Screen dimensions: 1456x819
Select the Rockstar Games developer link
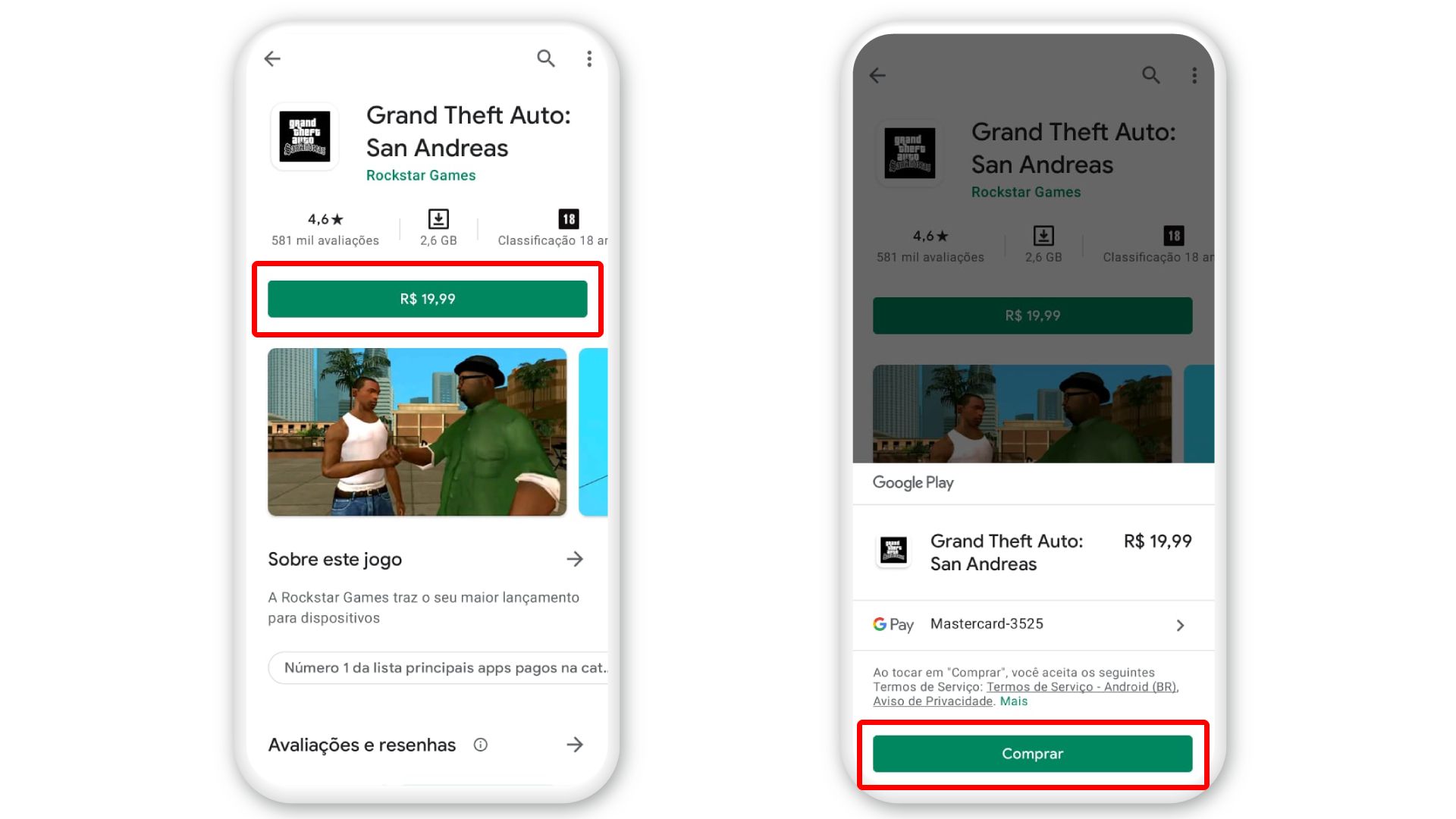[x=421, y=175]
